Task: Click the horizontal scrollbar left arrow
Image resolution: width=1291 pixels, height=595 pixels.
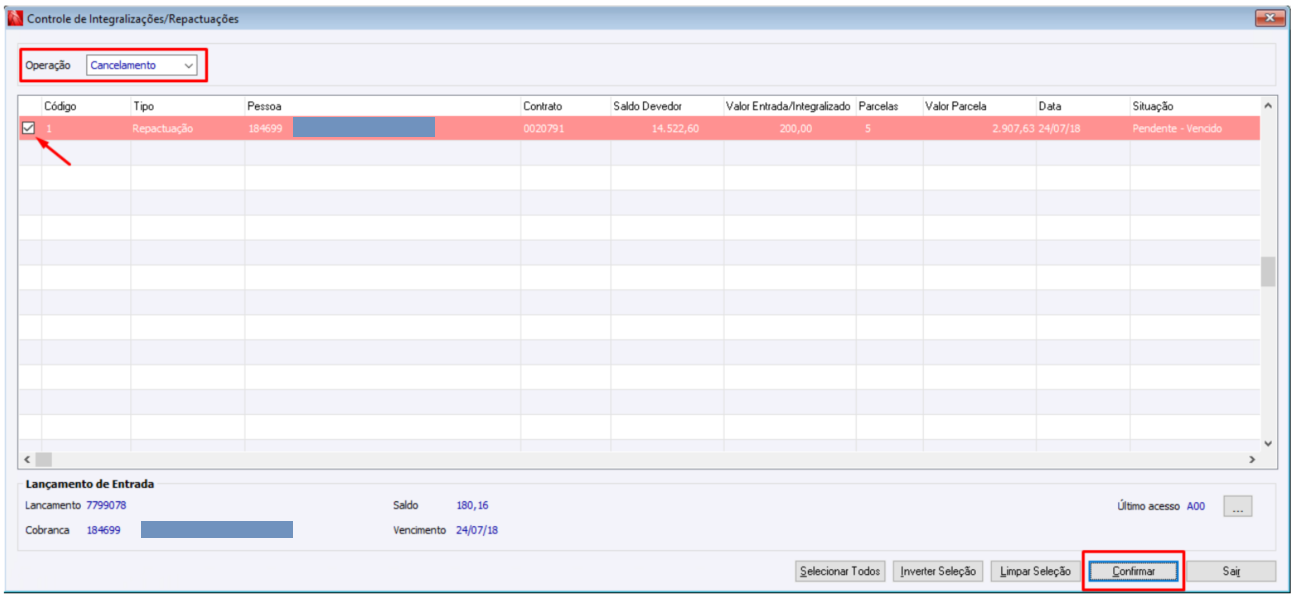Action: click(27, 459)
